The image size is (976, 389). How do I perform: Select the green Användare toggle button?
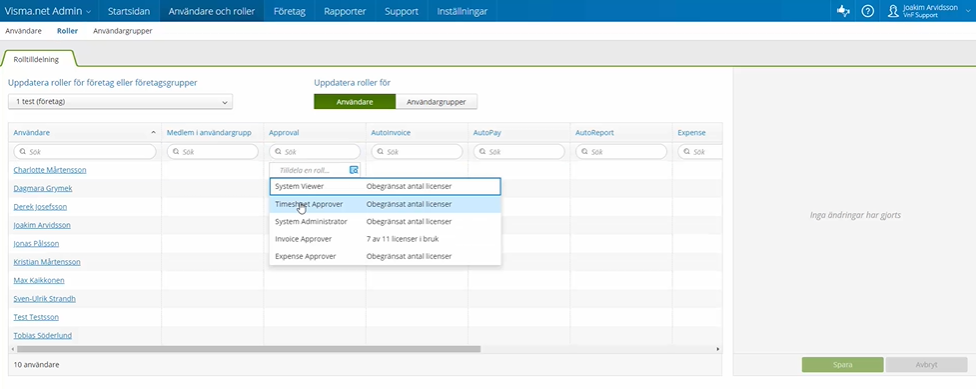click(355, 101)
